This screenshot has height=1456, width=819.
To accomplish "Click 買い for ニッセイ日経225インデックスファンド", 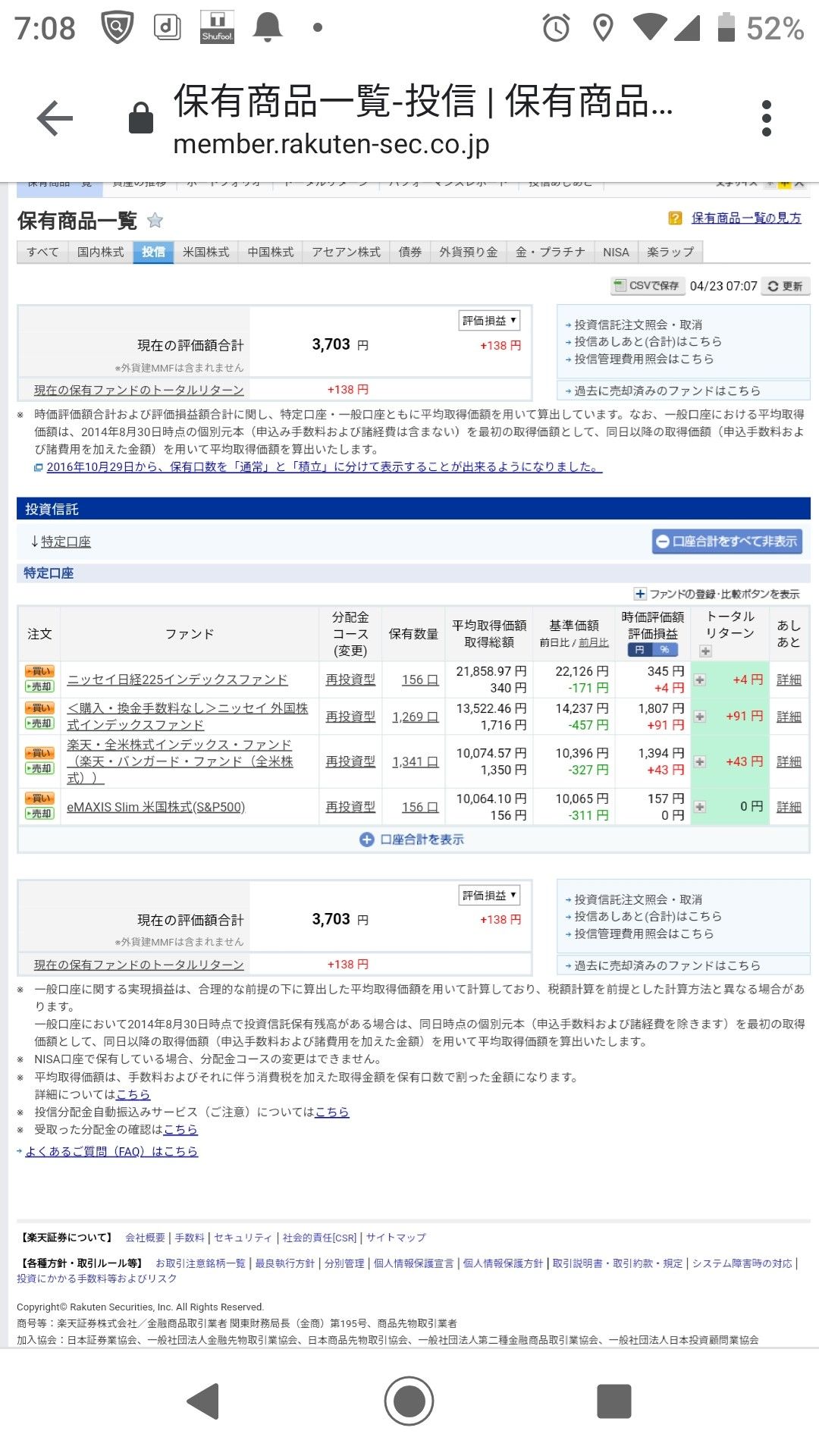I will tap(39, 671).
